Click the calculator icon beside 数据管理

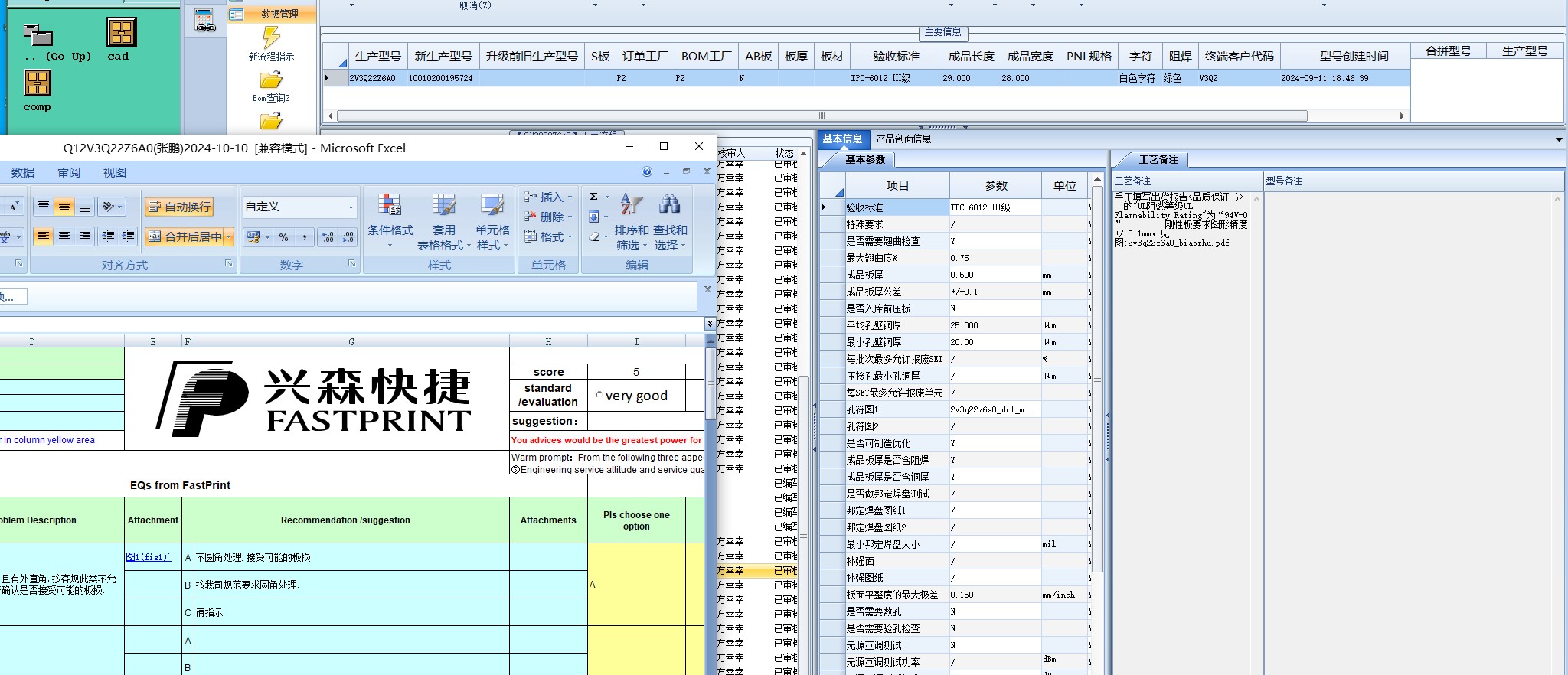point(204,21)
